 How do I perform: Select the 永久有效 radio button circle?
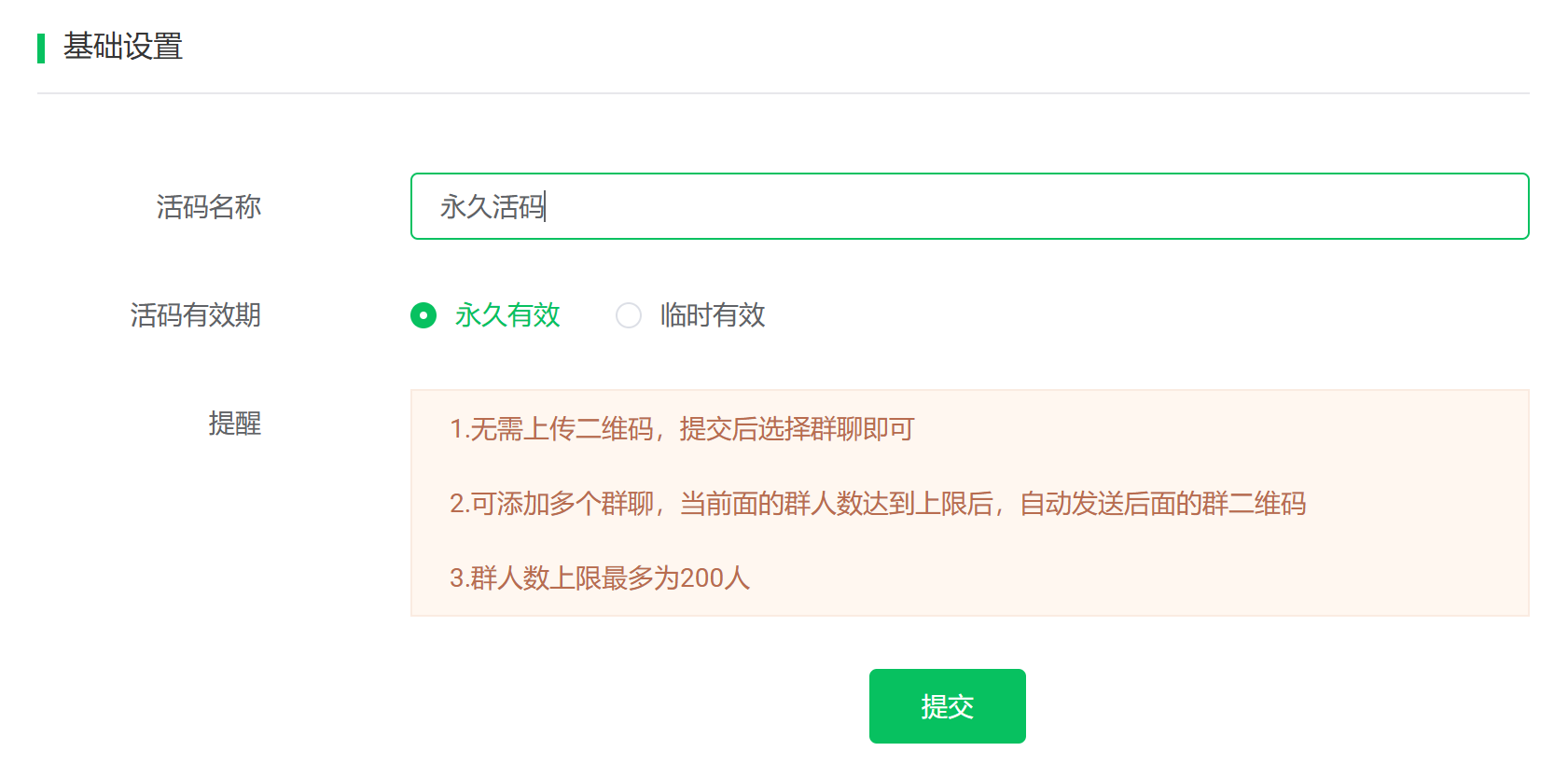pyautogui.click(x=423, y=315)
